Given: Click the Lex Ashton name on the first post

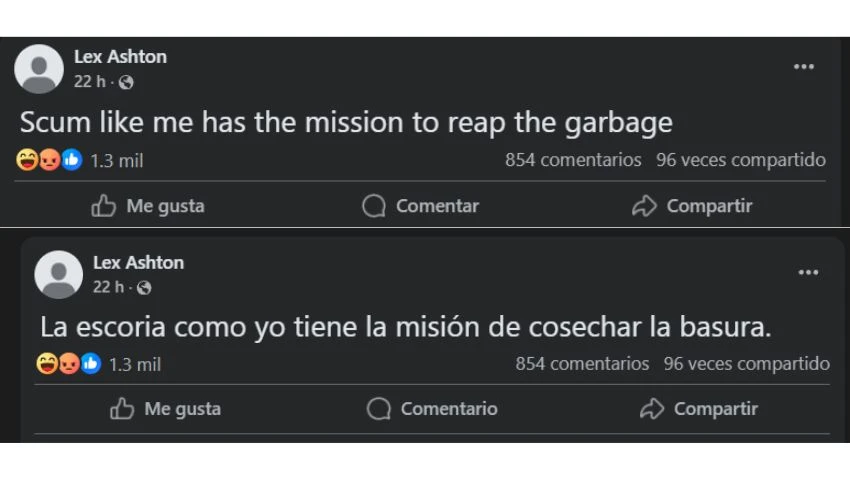Looking at the screenshot, I should coord(120,57).
